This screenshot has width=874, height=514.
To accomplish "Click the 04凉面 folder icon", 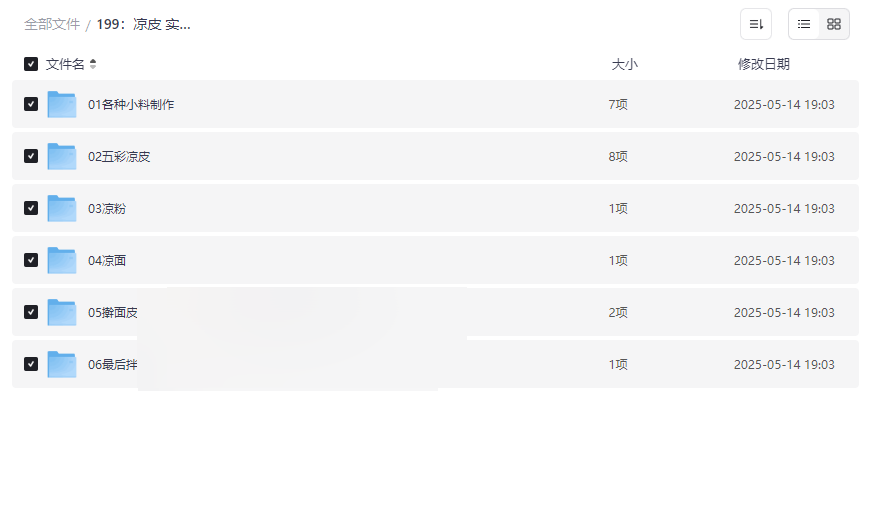I will pos(62,260).
